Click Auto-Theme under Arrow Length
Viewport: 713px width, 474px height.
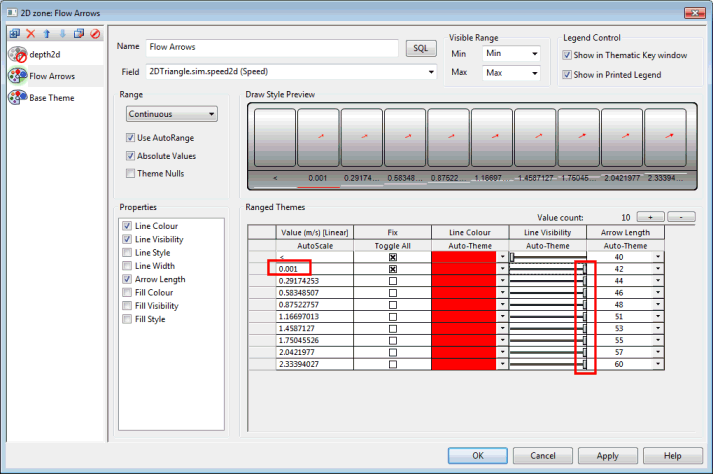coord(625,246)
